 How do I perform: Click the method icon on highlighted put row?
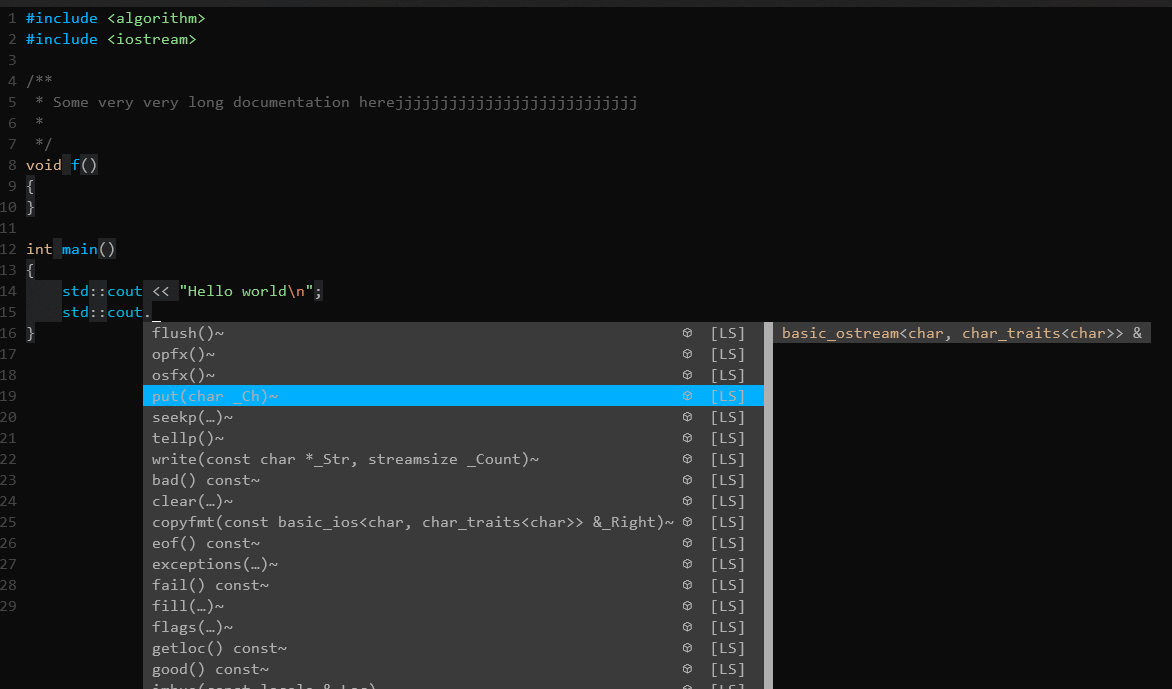tap(687, 396)
